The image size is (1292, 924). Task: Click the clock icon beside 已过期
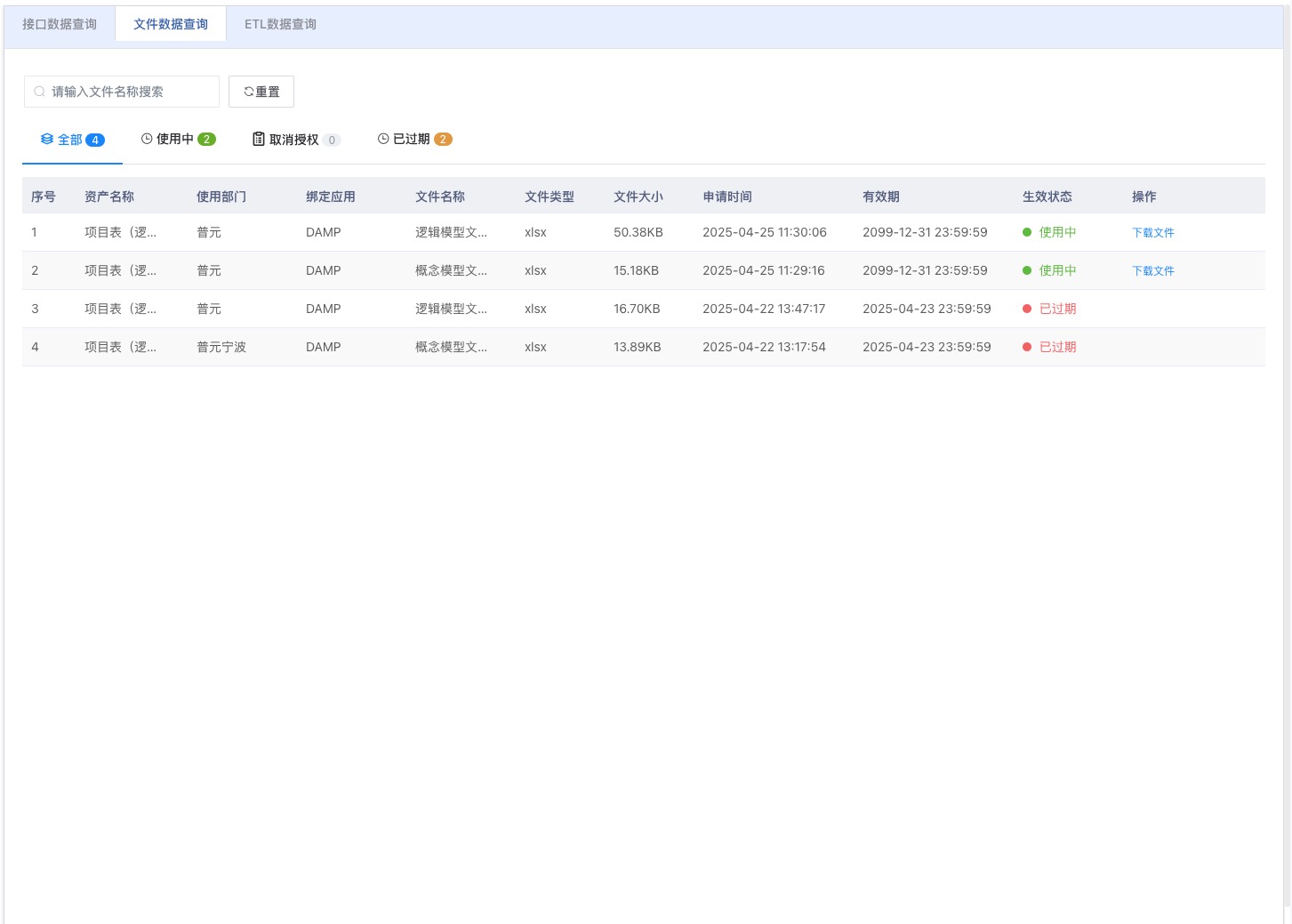pyautogui.click(x=383, y=139)
